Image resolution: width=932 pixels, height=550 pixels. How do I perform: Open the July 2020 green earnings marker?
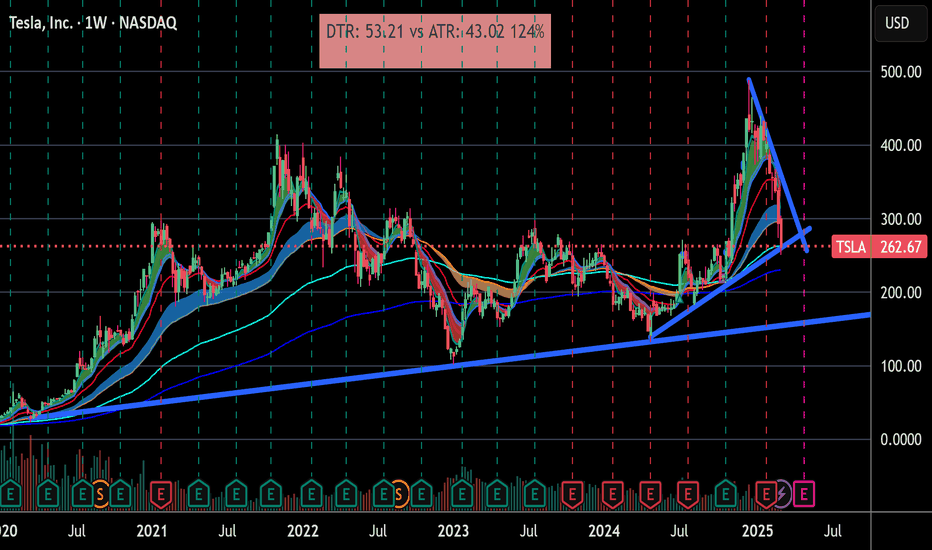pyautogui.click(x=83, y=494)
